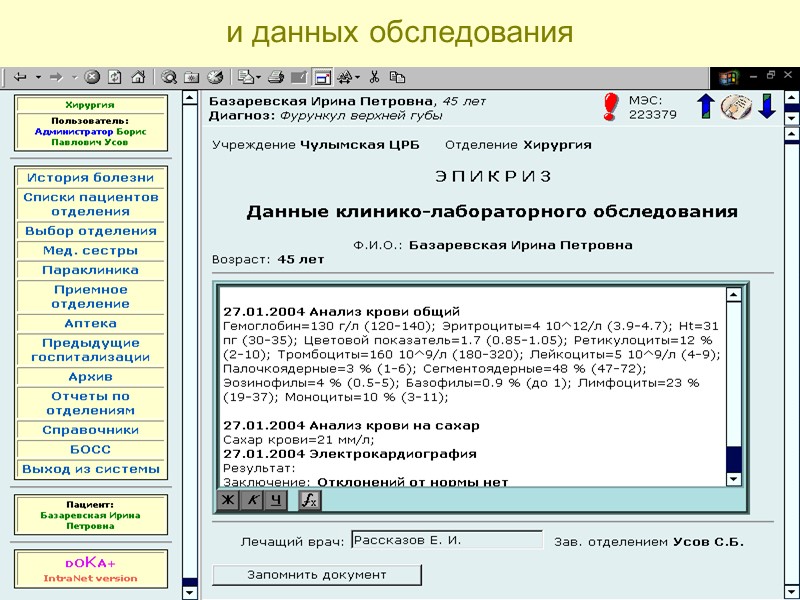
Task: Click the Лечащий врач input field
Action: pyautogui.click(x=447, y=540)
